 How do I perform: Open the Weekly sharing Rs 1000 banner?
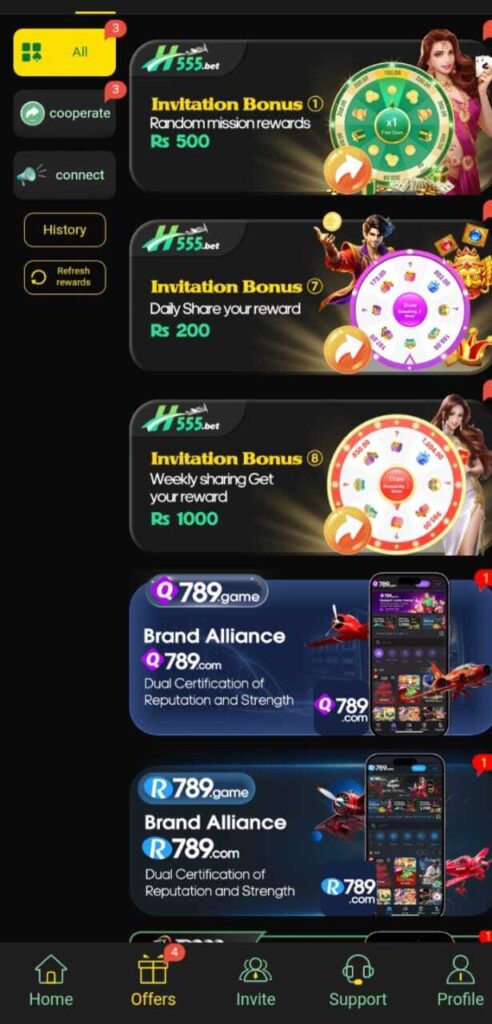point(310,477)
